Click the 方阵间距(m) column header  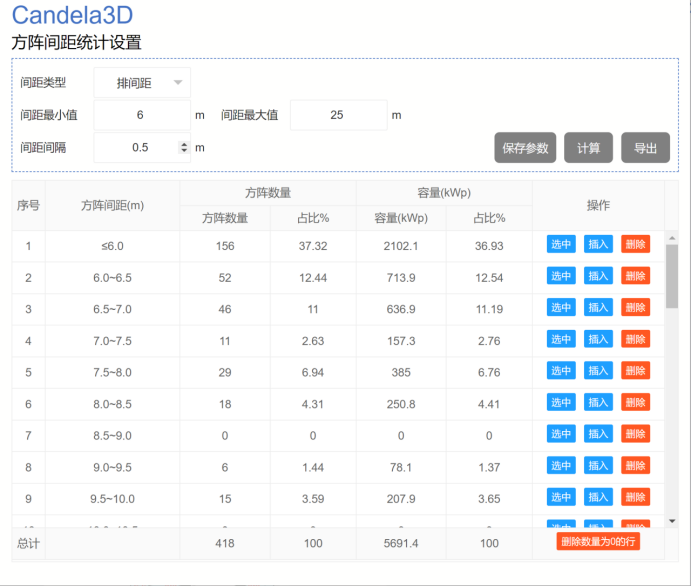[112, 205]
